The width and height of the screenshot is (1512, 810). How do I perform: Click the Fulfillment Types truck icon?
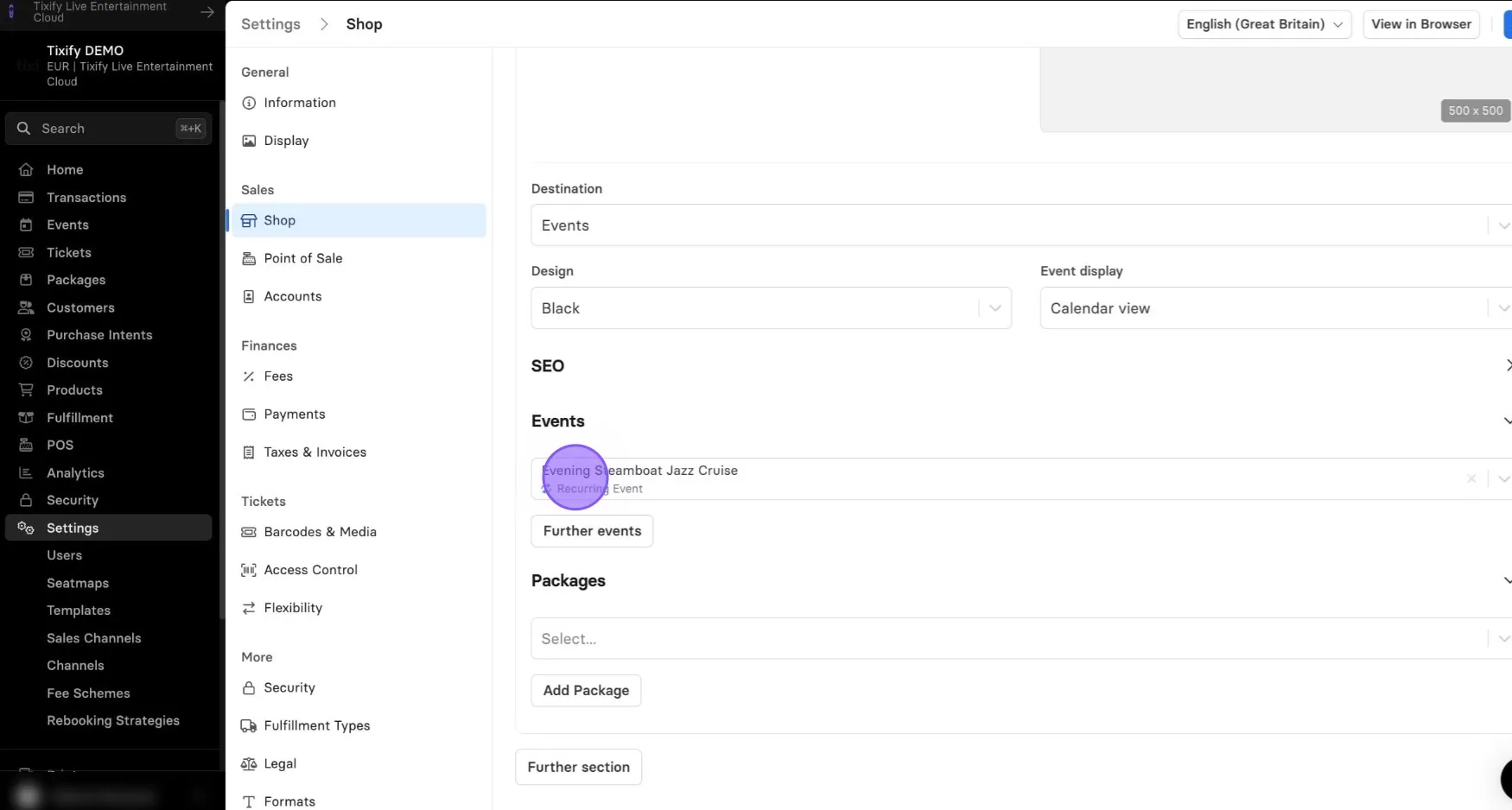(x=249, y=725)
